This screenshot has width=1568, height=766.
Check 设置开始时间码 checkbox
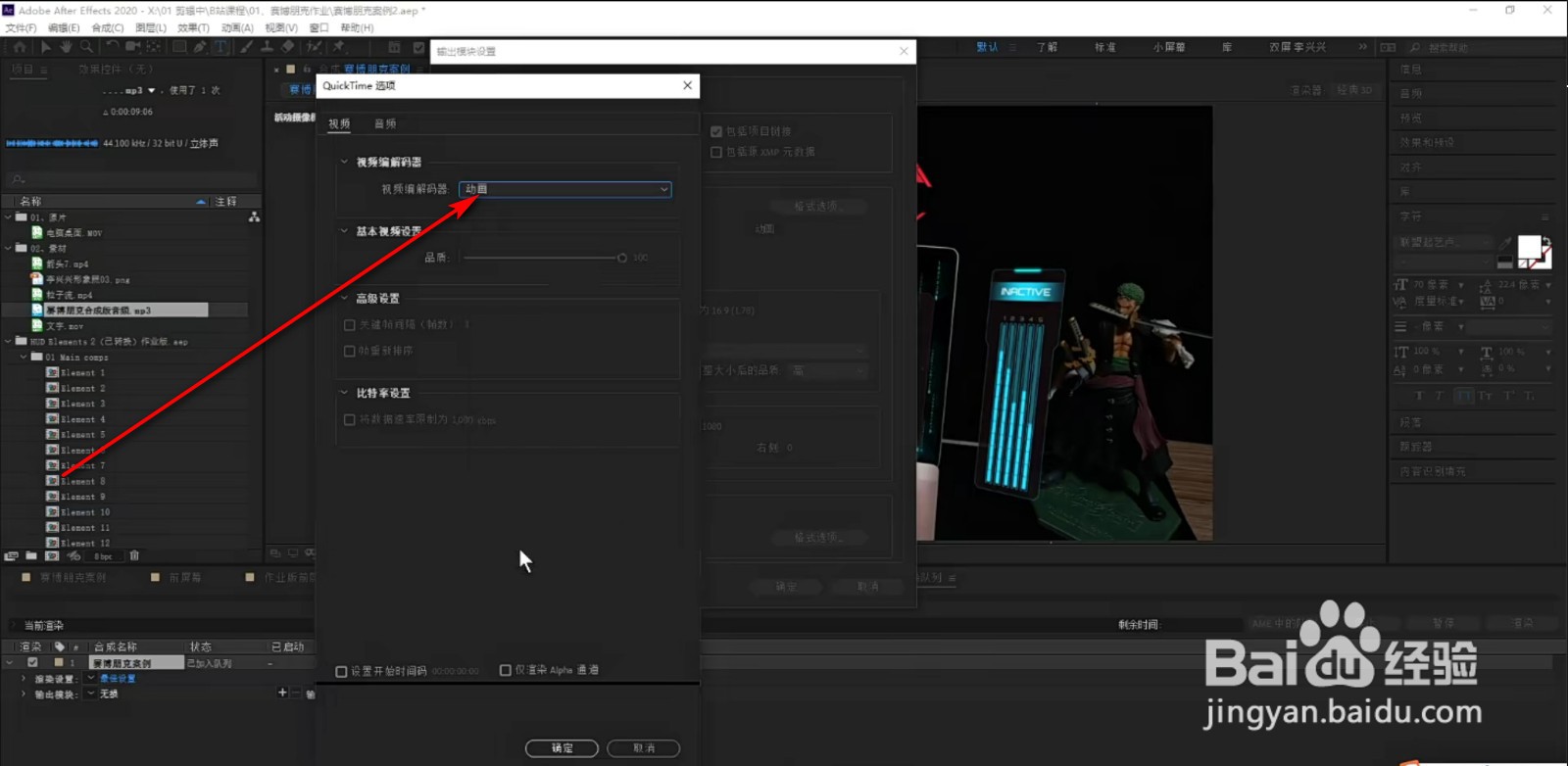[x=342, y=672]
